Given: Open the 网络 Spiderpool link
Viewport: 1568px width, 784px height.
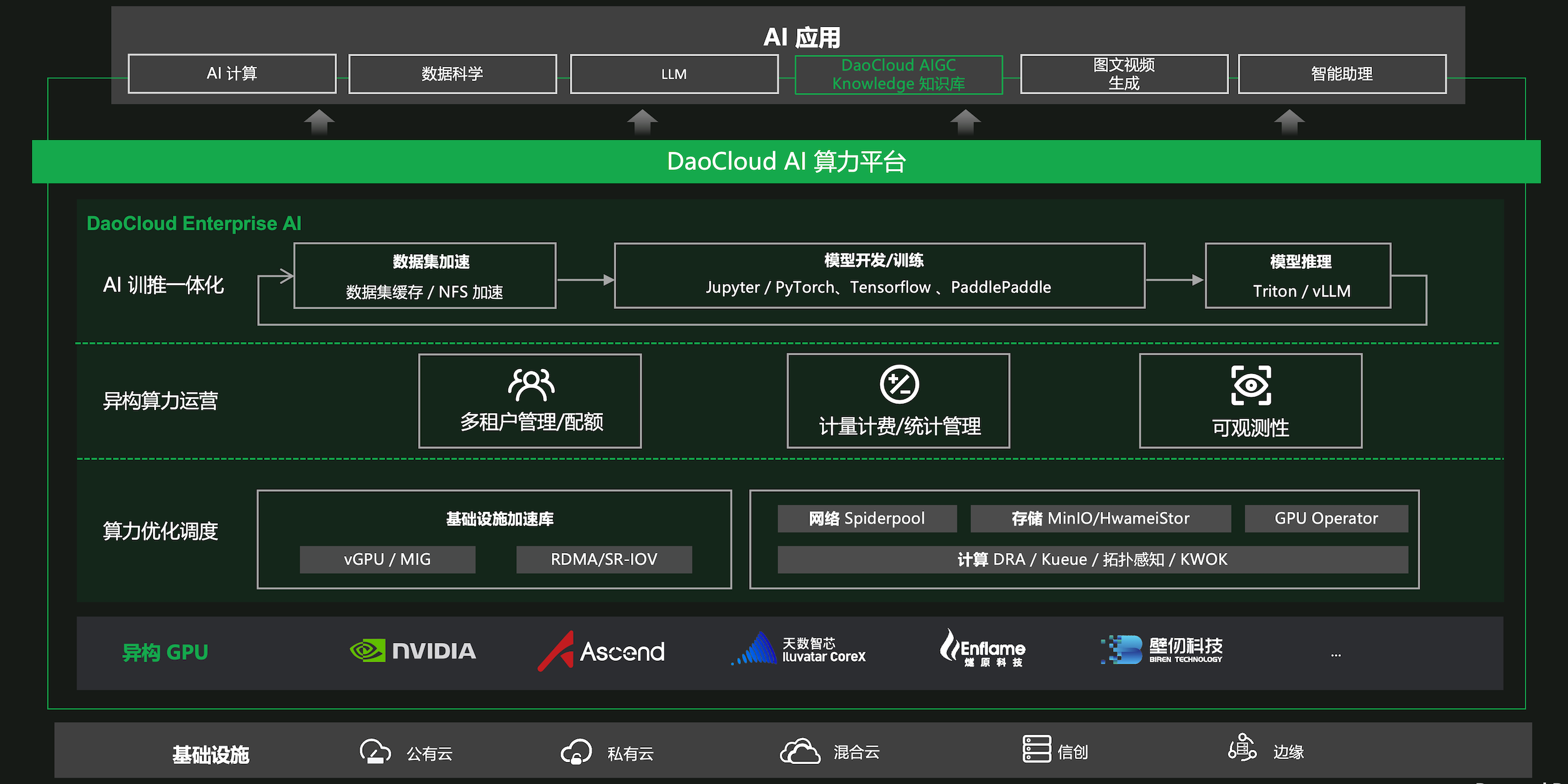Looking at the screenshot, I should click(866, 518).
